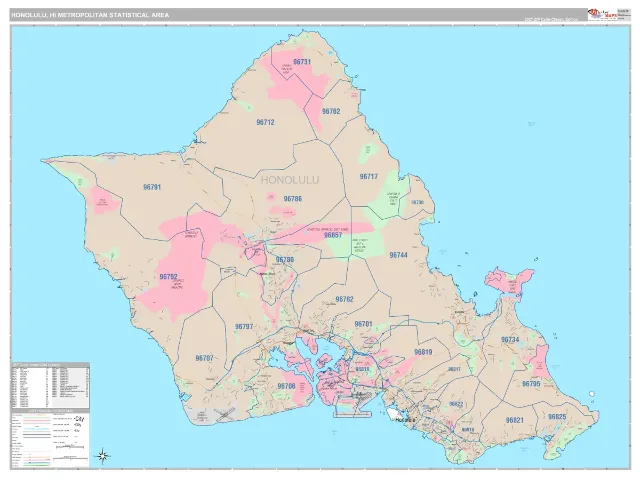Select ZIP code label 96789

[284, 260]
